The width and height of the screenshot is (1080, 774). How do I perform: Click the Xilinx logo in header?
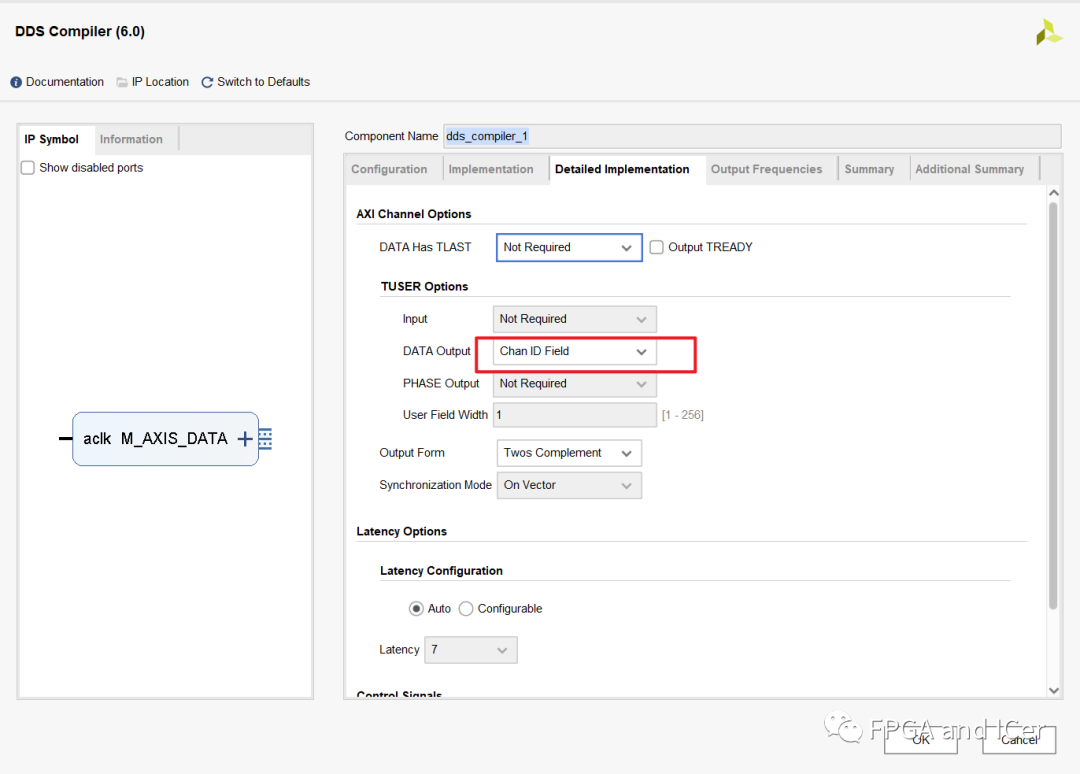[x=1048, y=32]
